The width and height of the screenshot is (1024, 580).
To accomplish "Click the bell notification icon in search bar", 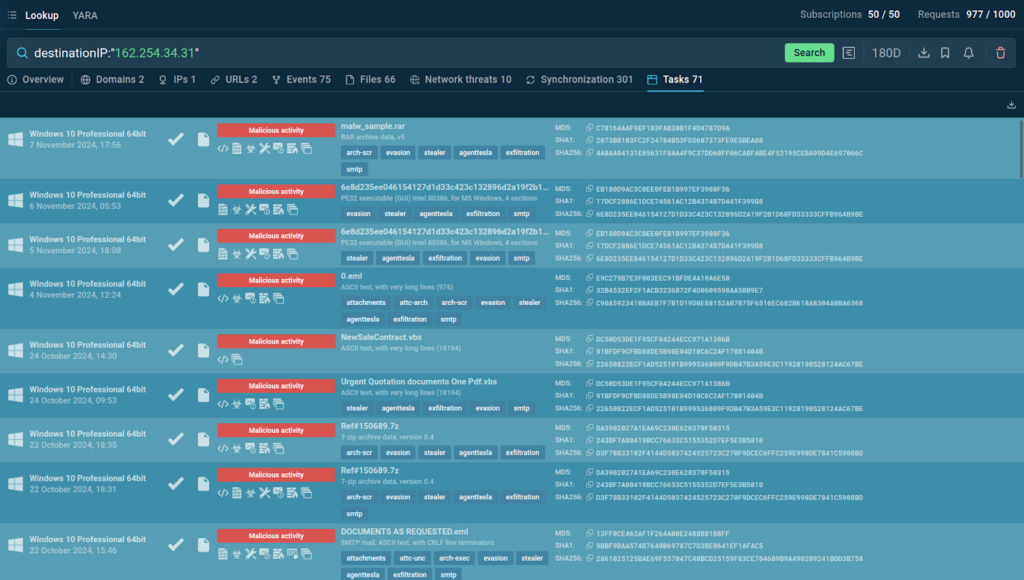I will 968,53.
